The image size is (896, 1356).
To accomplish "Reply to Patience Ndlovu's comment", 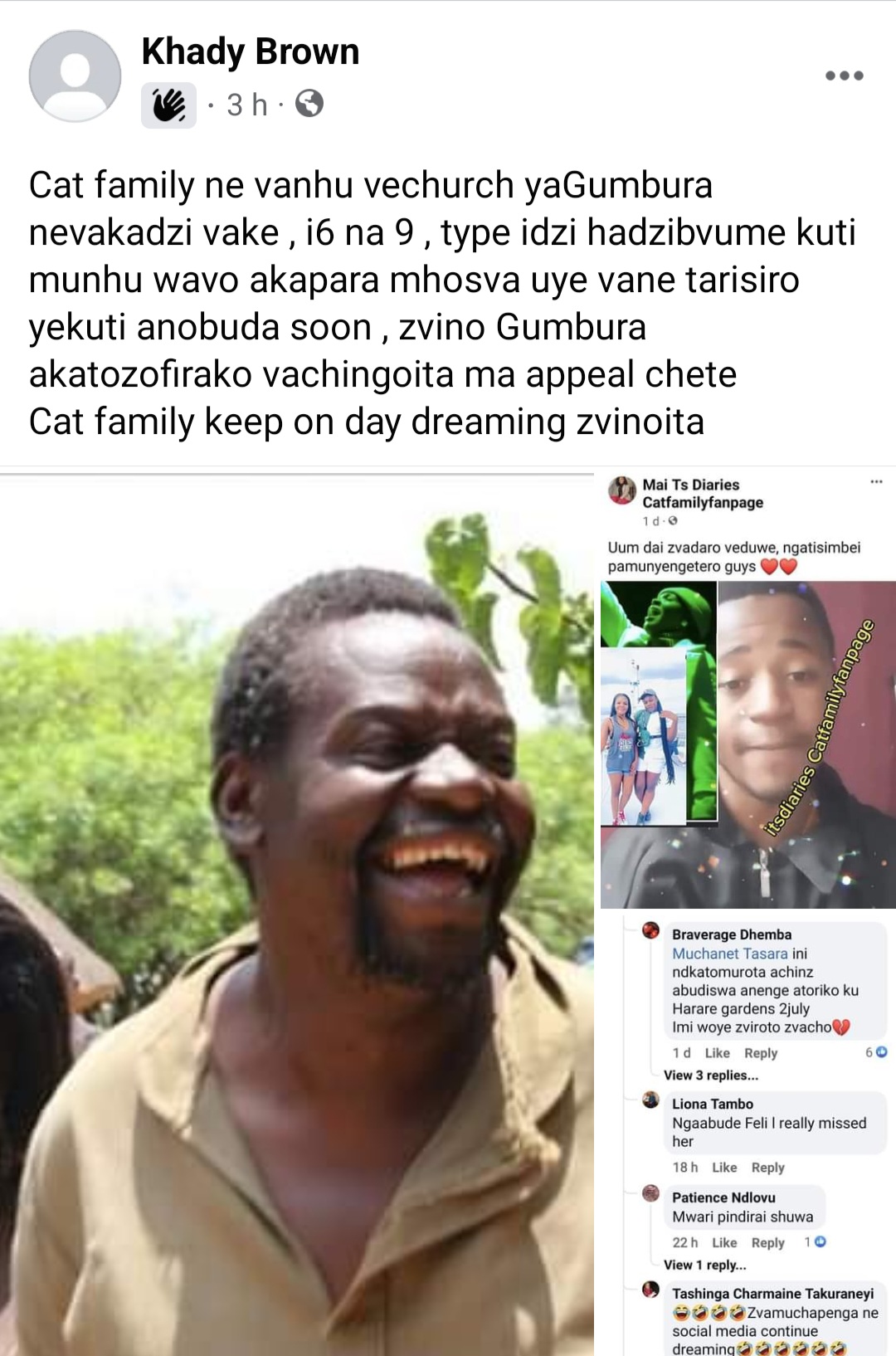I will click(x=767, y=1242).
